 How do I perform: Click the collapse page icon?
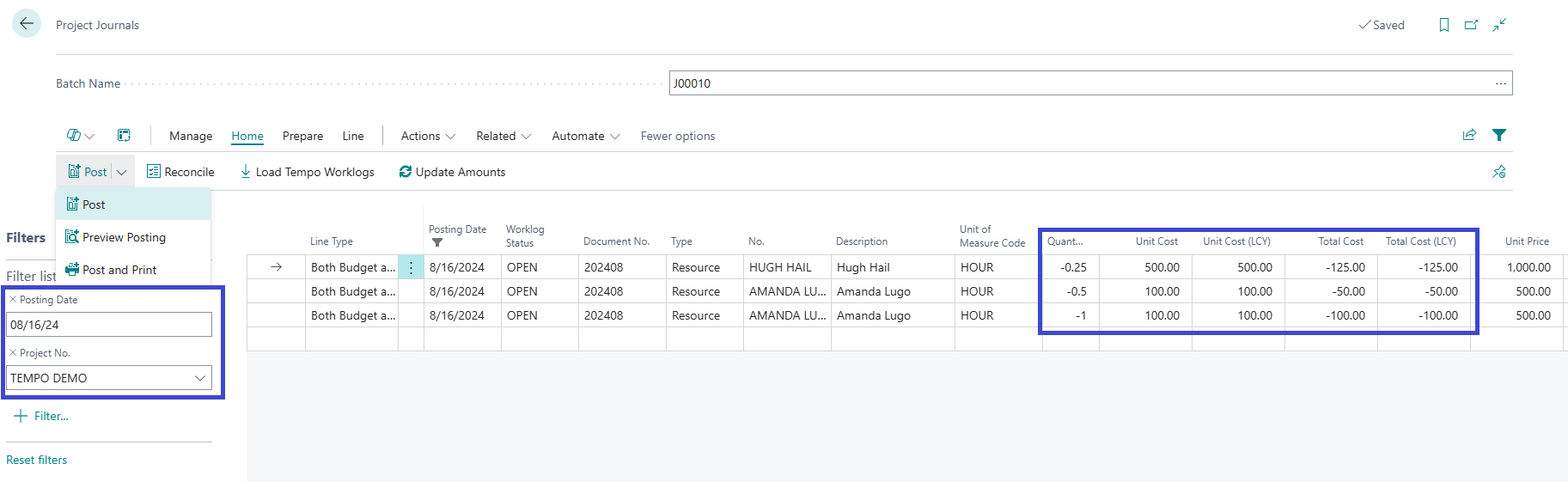pyautogui.click(x=1499, y=25)
